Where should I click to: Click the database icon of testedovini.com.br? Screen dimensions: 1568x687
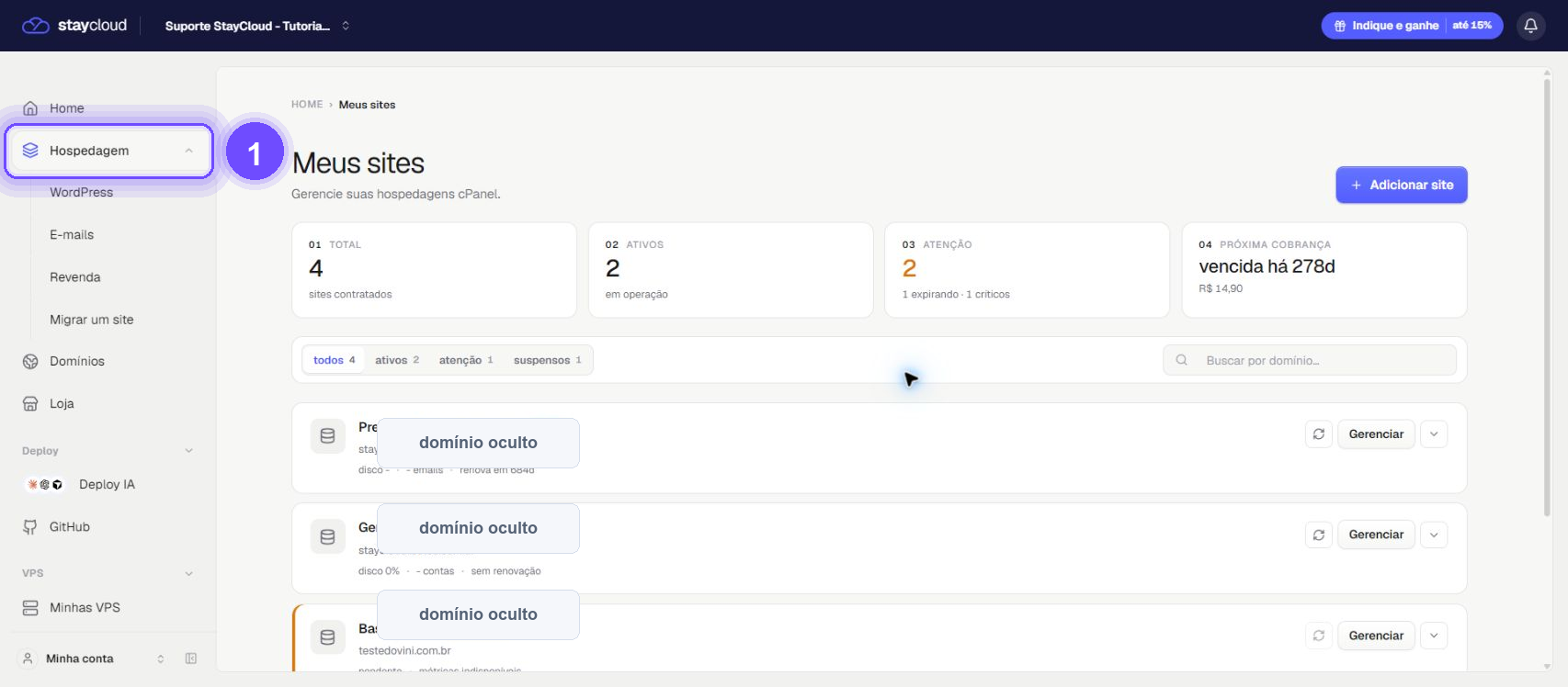[327, 636]
